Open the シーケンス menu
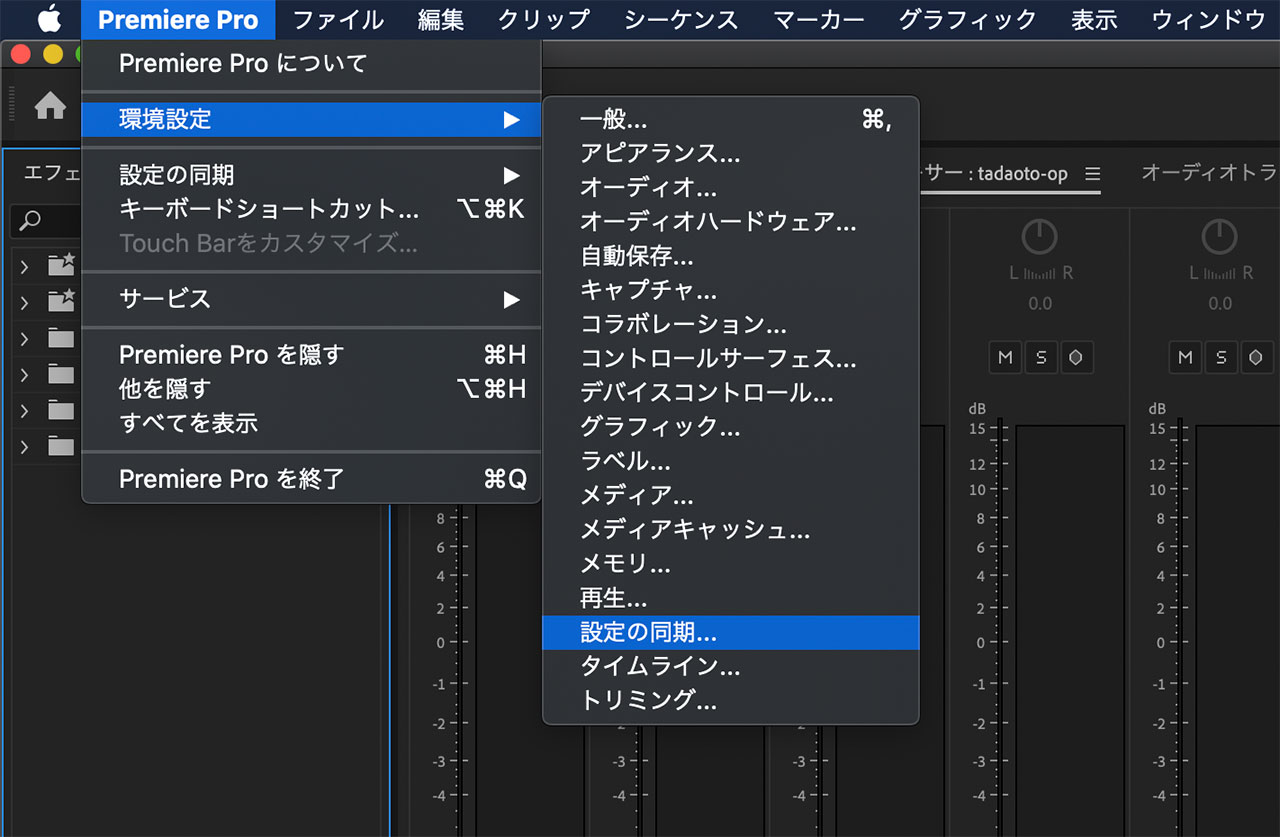This screenshot has height=837, width=1280. pos(681,19)
